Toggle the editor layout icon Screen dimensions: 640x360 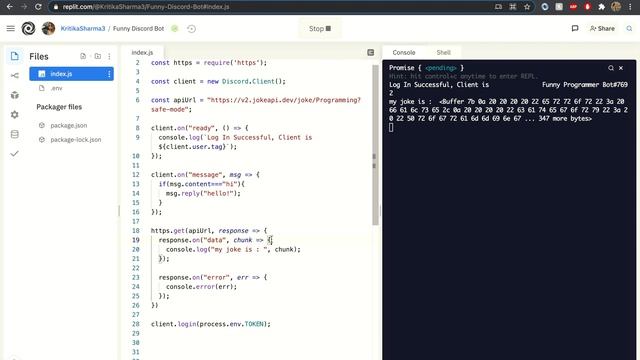point(371,52)
